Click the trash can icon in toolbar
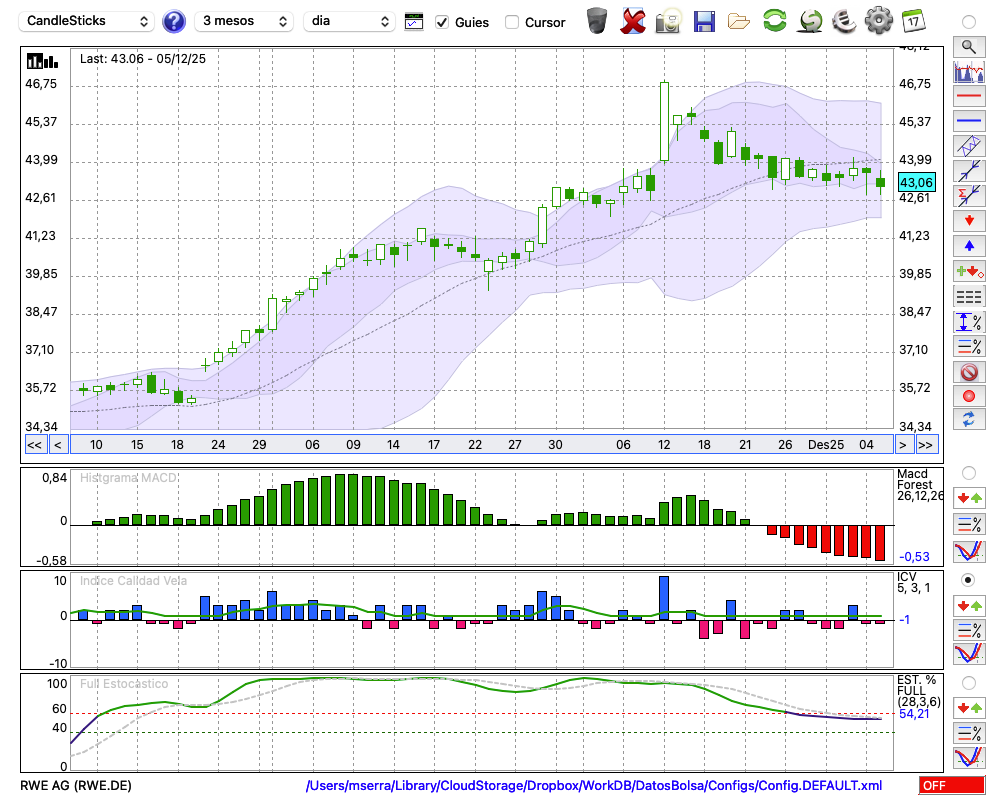 coord(597,21)
